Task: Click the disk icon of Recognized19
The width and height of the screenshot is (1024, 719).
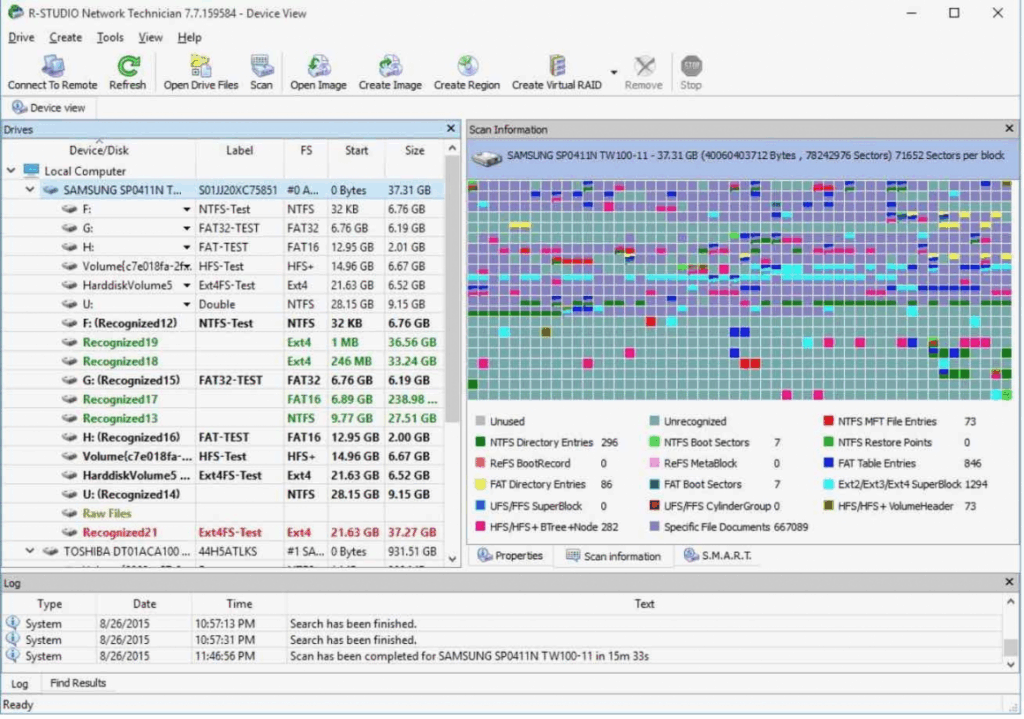Action: [x=69, y=342]
